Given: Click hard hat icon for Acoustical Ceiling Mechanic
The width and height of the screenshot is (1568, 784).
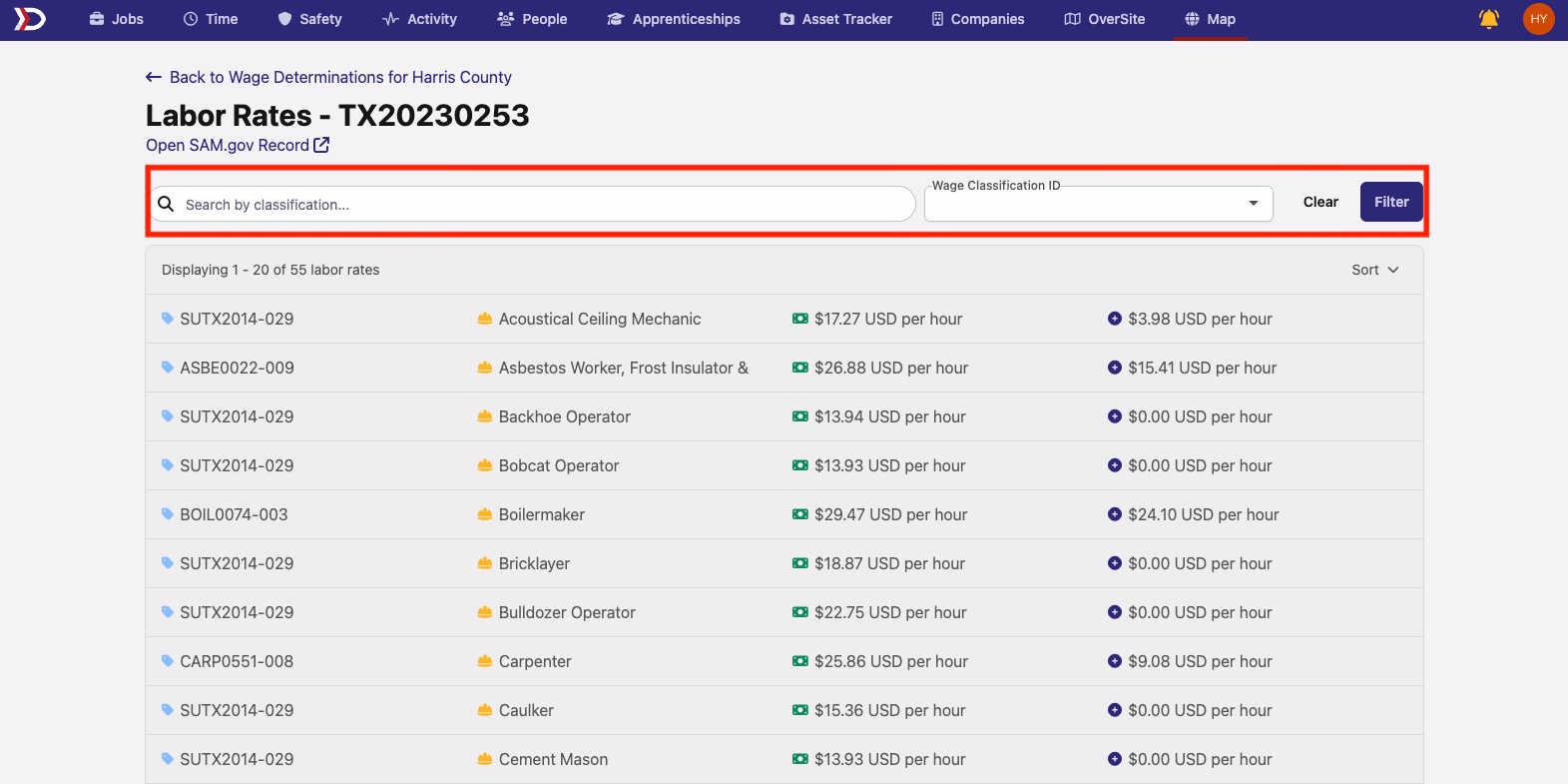Looking at the screenshot, I should (x=485, y=319).
